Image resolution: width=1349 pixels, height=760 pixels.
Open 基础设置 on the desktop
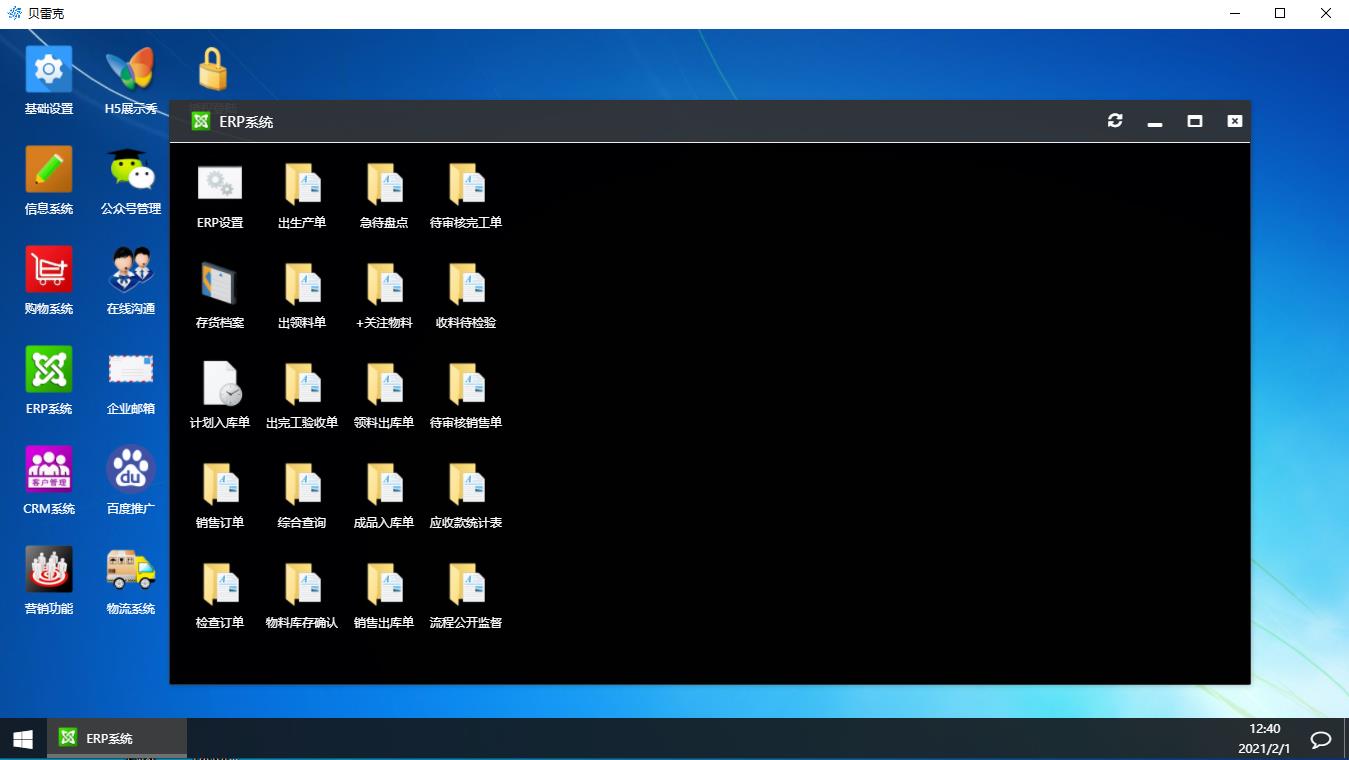point(49,70)
